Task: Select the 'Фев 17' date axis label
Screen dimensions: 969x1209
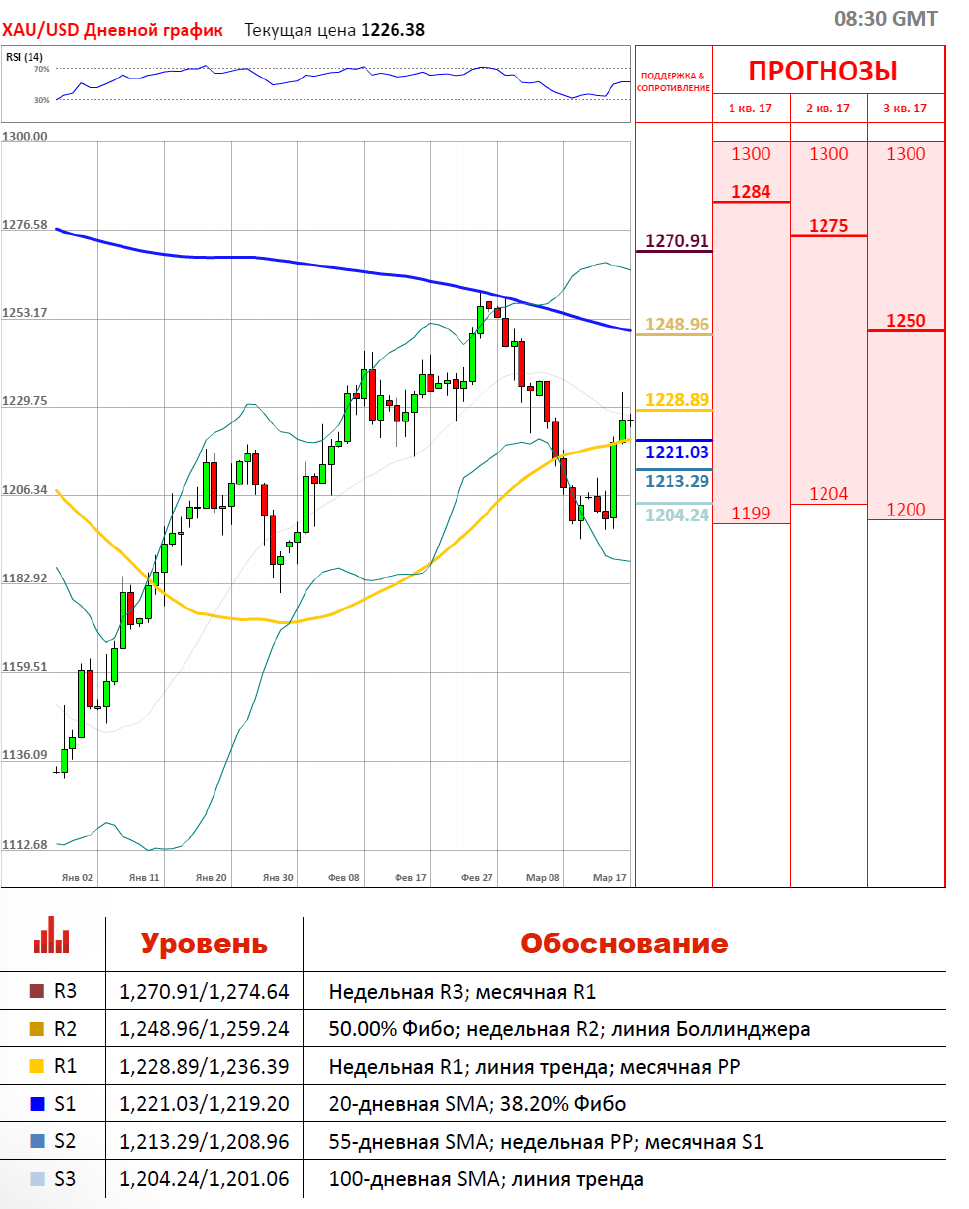Action: coord(411,877)
